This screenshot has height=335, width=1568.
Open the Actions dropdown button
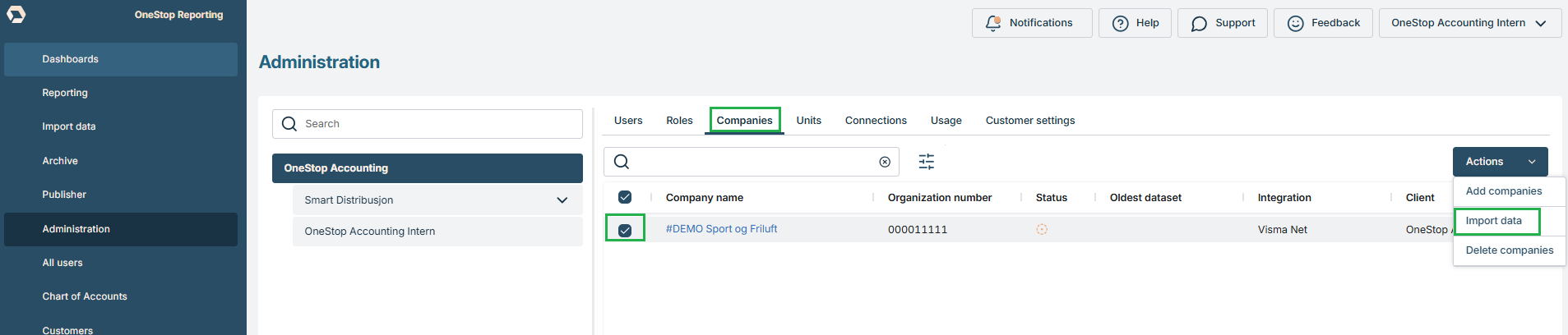[x=1500, y=162]
